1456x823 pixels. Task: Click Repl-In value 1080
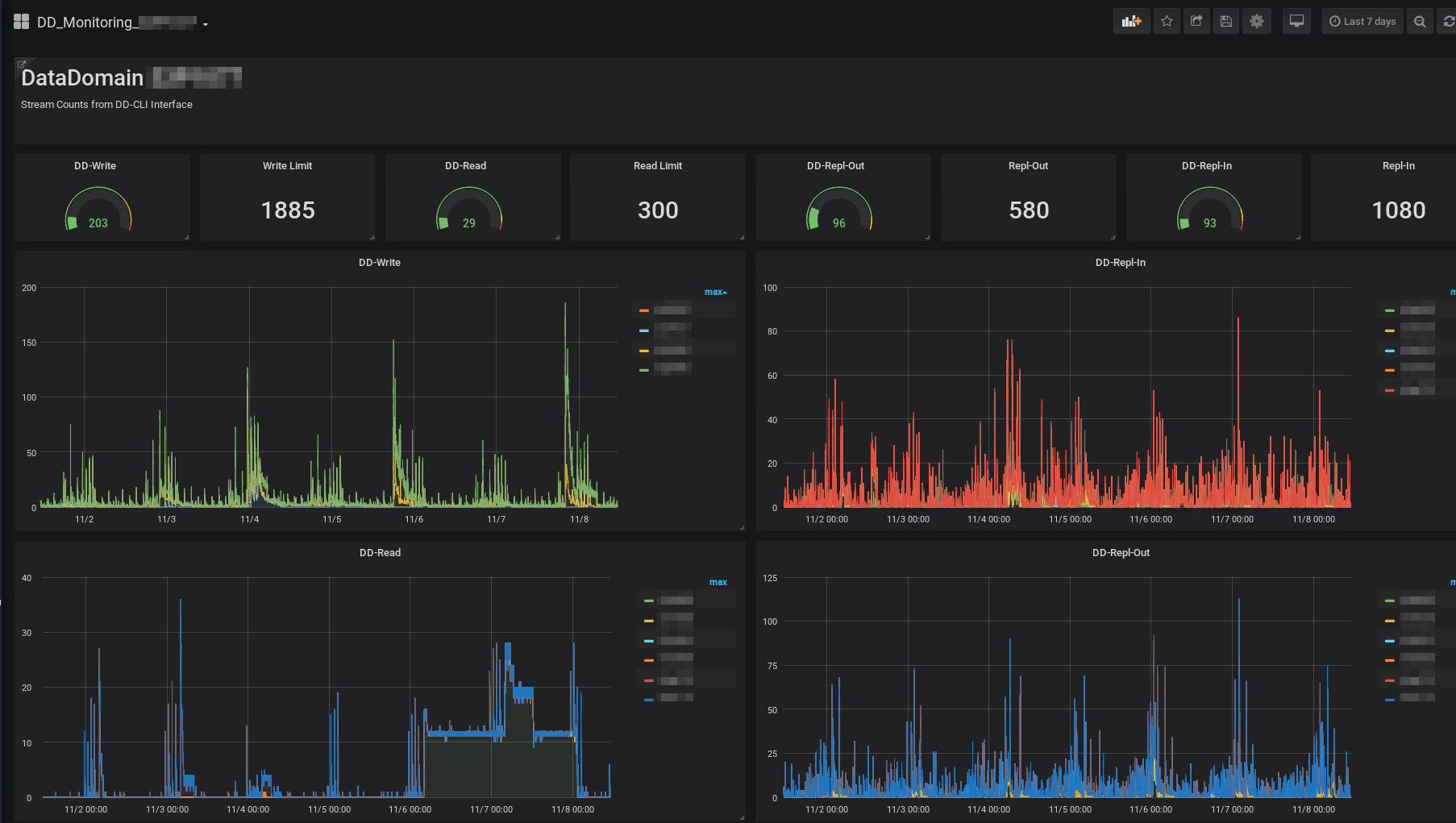coord(1399,210)
